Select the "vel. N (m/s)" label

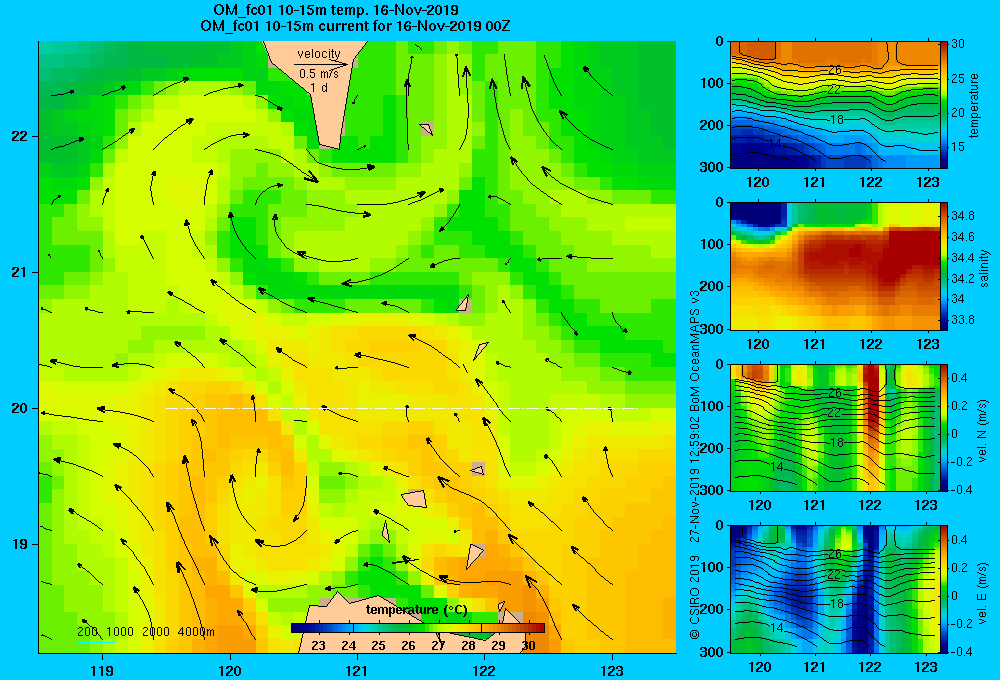[x=983, y=431]
